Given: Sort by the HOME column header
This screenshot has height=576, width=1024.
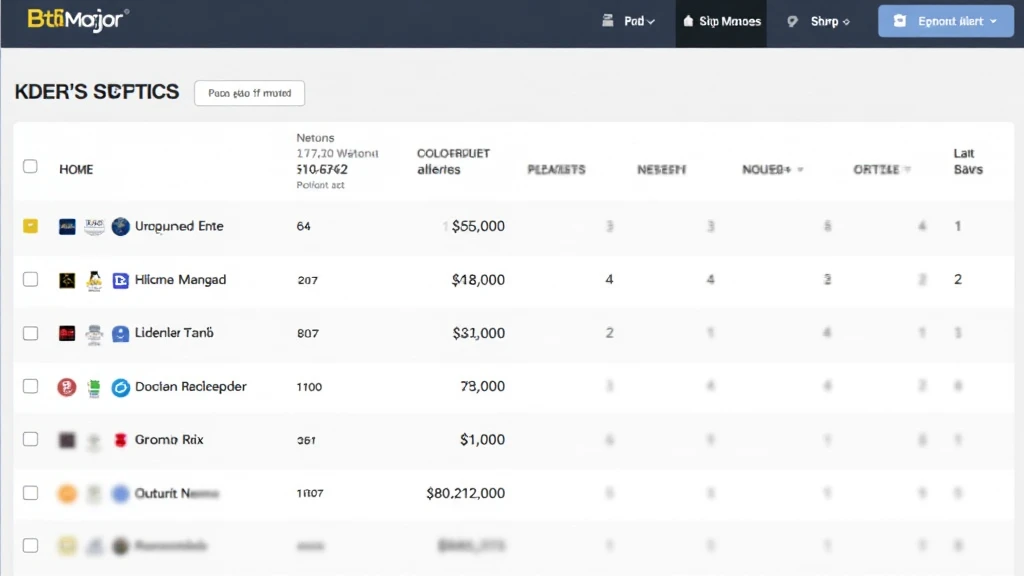Looking at the screenshot, I should pyautogui.click(x=76, y=170).
